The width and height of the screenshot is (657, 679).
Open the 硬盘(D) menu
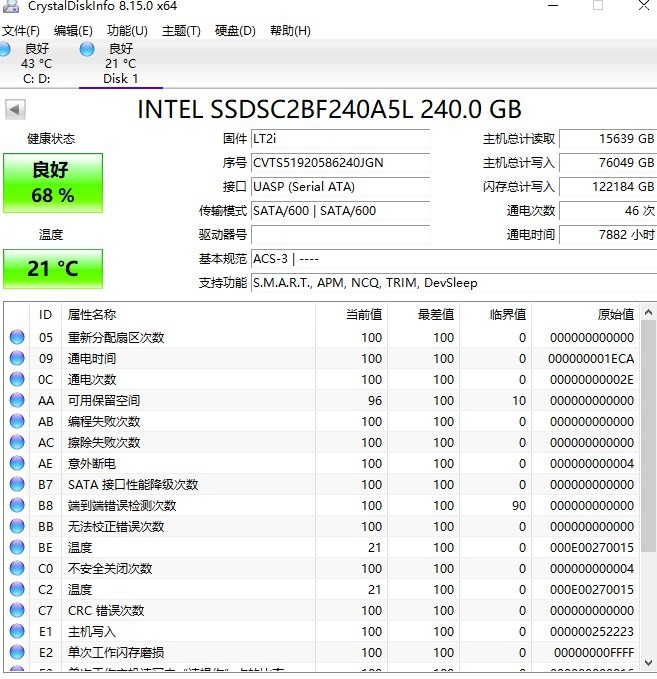point(235,31)
